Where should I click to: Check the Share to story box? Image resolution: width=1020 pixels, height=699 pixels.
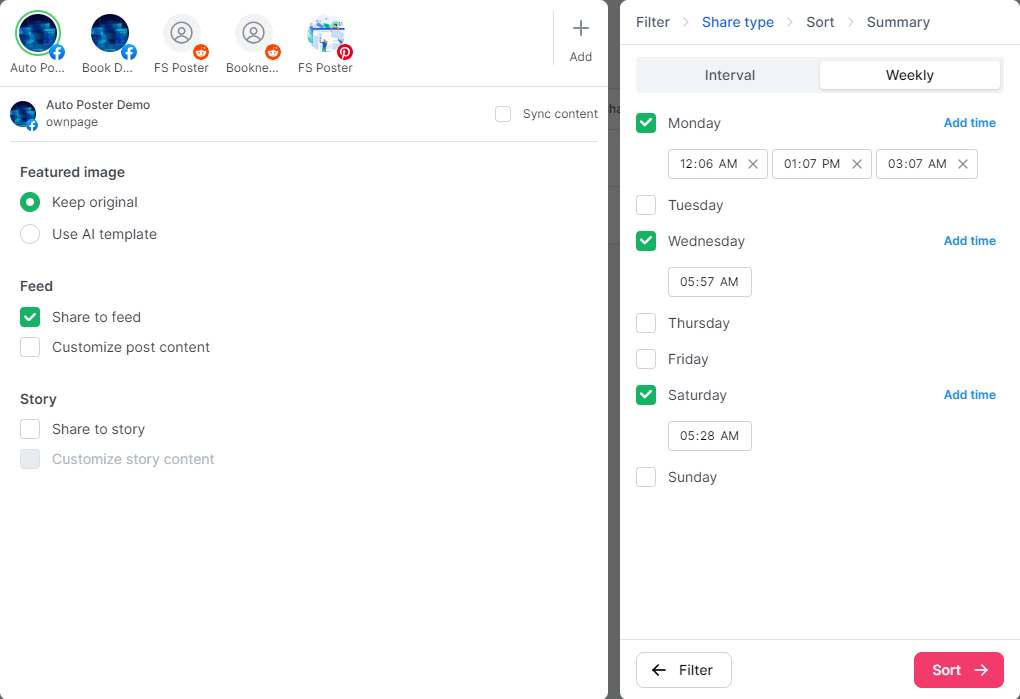[30, 429]
